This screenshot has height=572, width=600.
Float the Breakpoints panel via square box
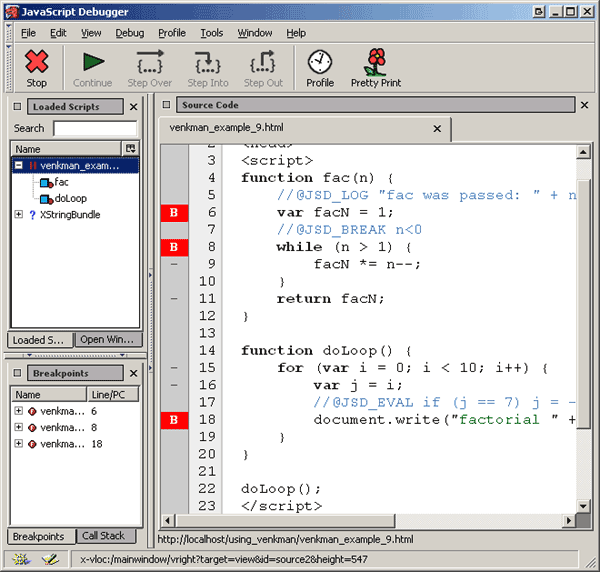tap(17, 373)
